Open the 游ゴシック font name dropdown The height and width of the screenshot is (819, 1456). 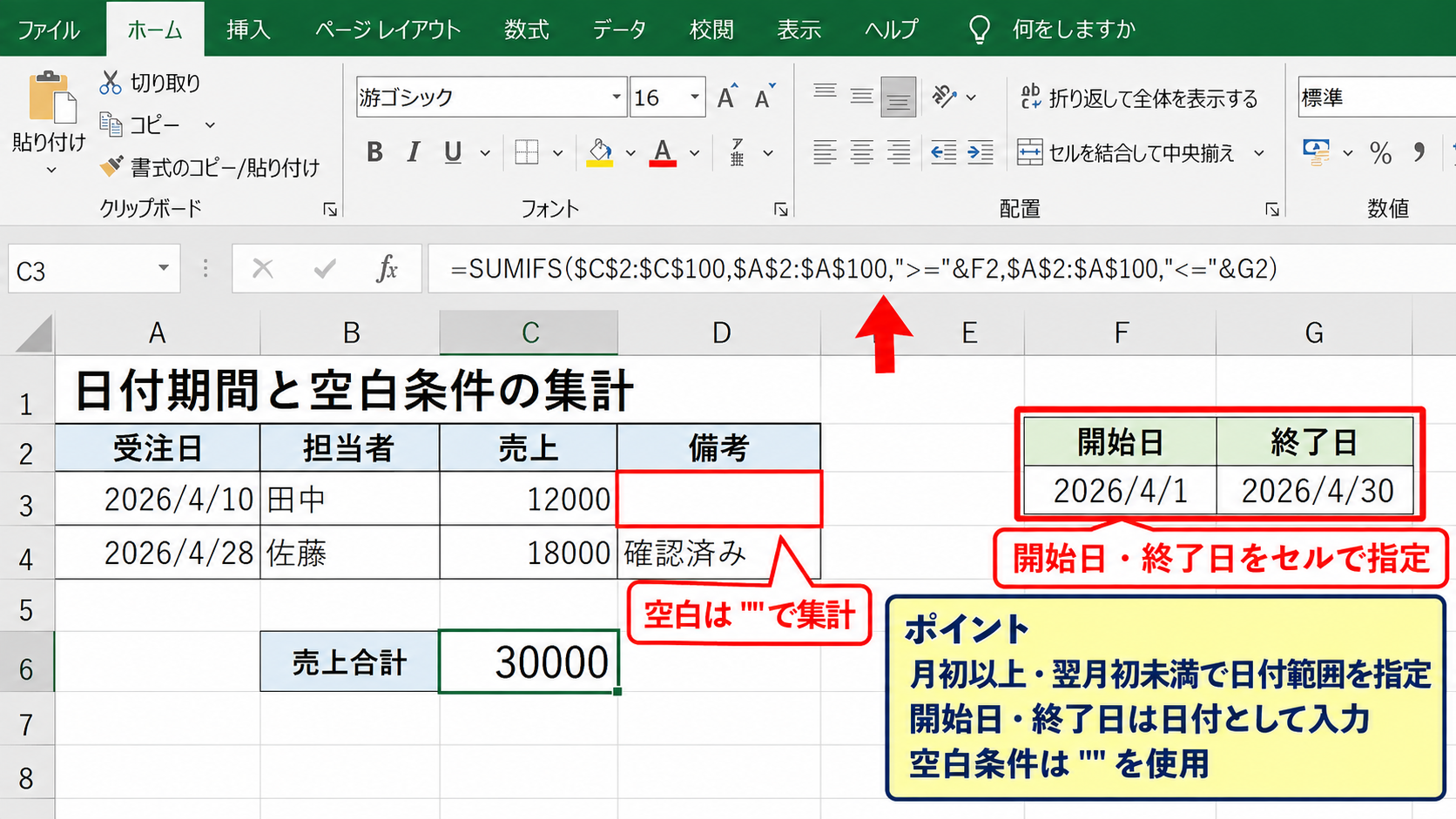point(616,97)
